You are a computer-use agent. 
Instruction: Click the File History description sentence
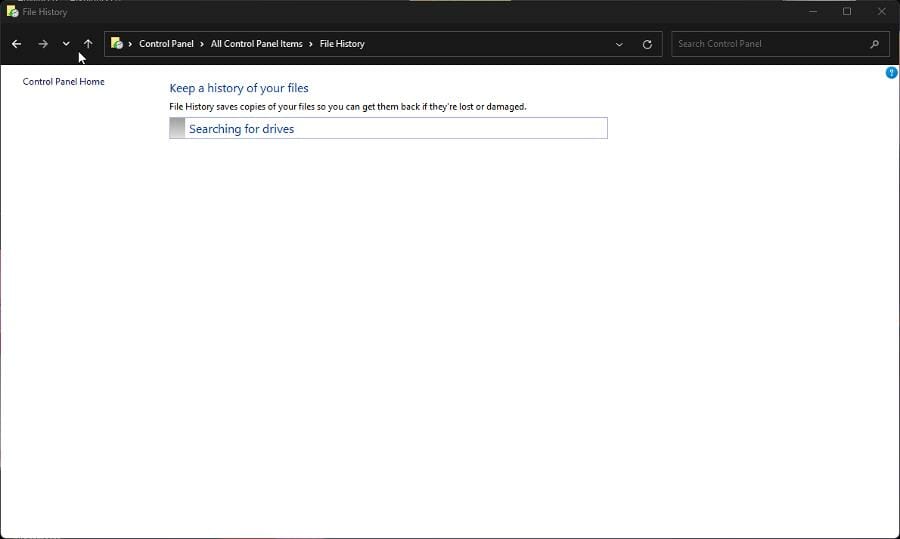(x=348, y=106)
